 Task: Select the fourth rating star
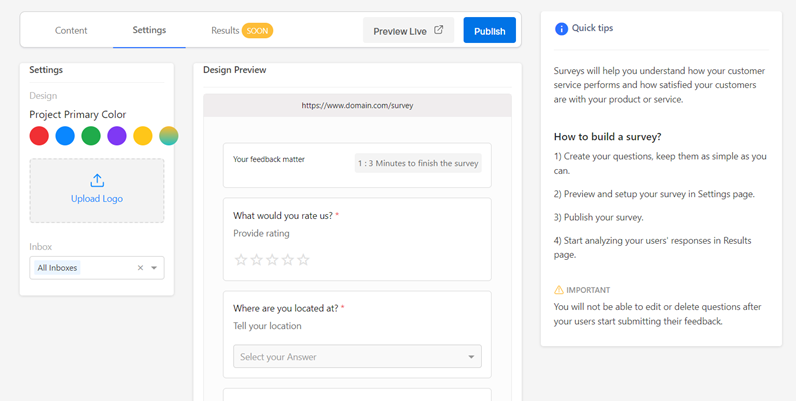(288, 260)
